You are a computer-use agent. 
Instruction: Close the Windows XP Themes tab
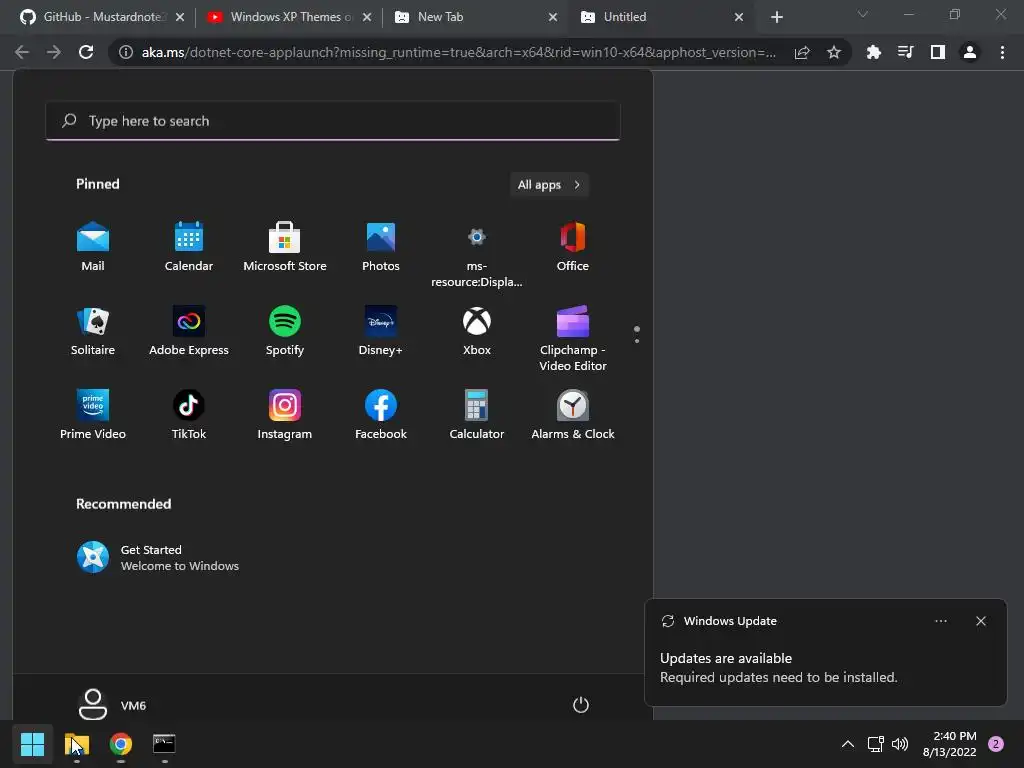367,17
